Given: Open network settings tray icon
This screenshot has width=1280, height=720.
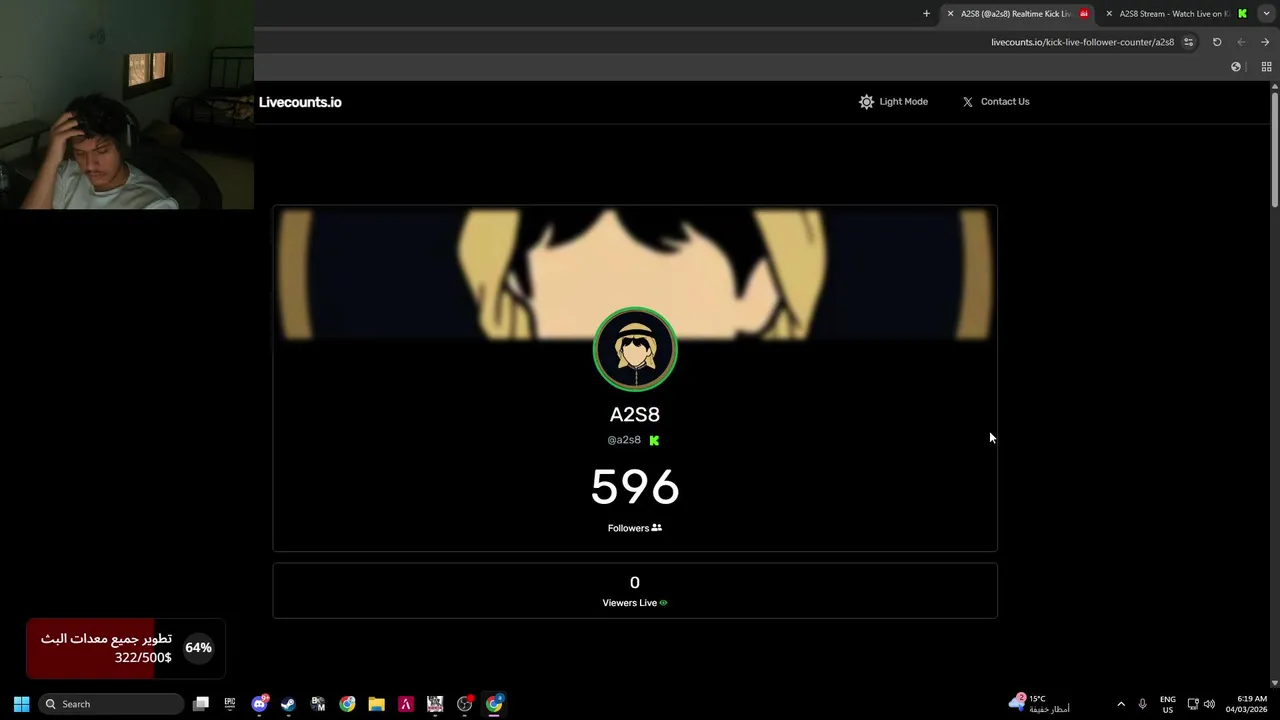Looking at the screenshot, I should click(x=1193, y=704).
